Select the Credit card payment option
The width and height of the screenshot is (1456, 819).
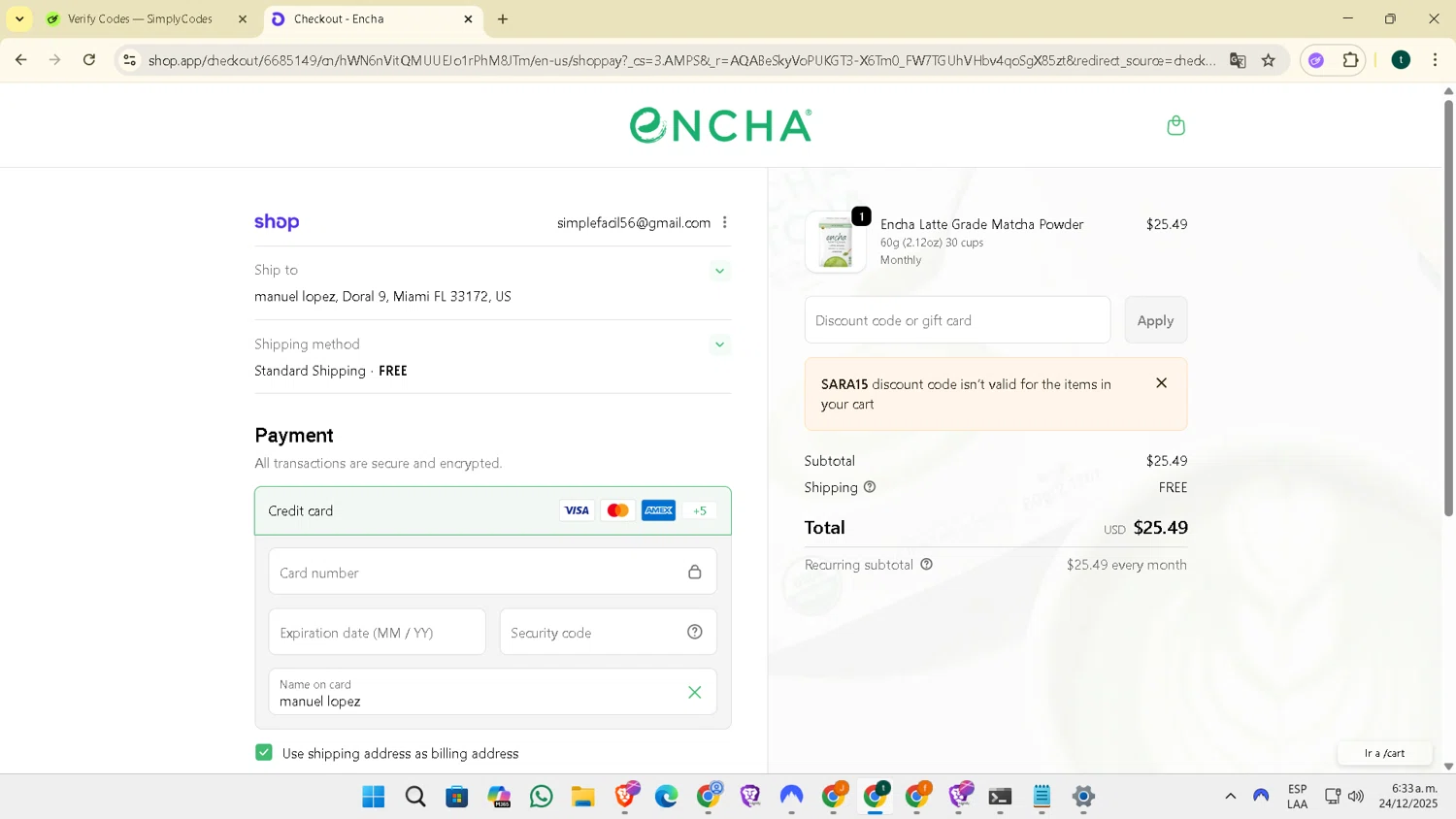coord(493,510)
